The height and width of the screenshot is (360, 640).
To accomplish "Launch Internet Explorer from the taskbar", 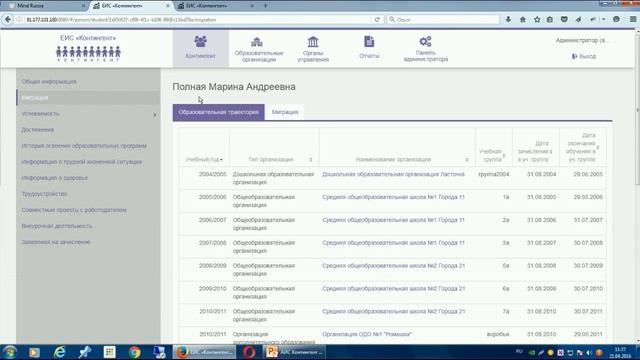I will pyautogui.click(x=60, y=352).
